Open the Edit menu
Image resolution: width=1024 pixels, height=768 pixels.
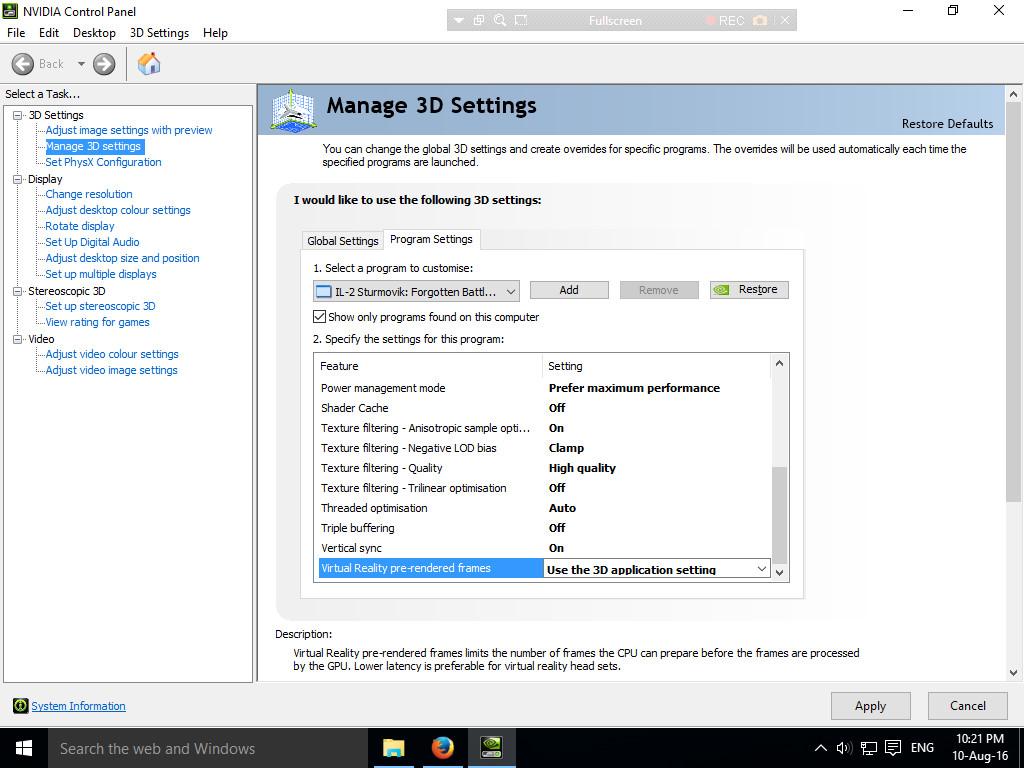(x=49, y=33)
